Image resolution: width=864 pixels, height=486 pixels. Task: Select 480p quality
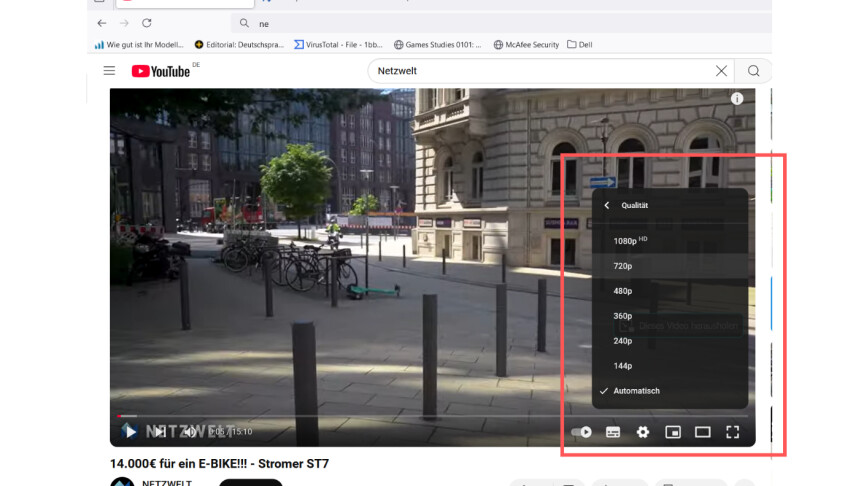pos(670,291)
